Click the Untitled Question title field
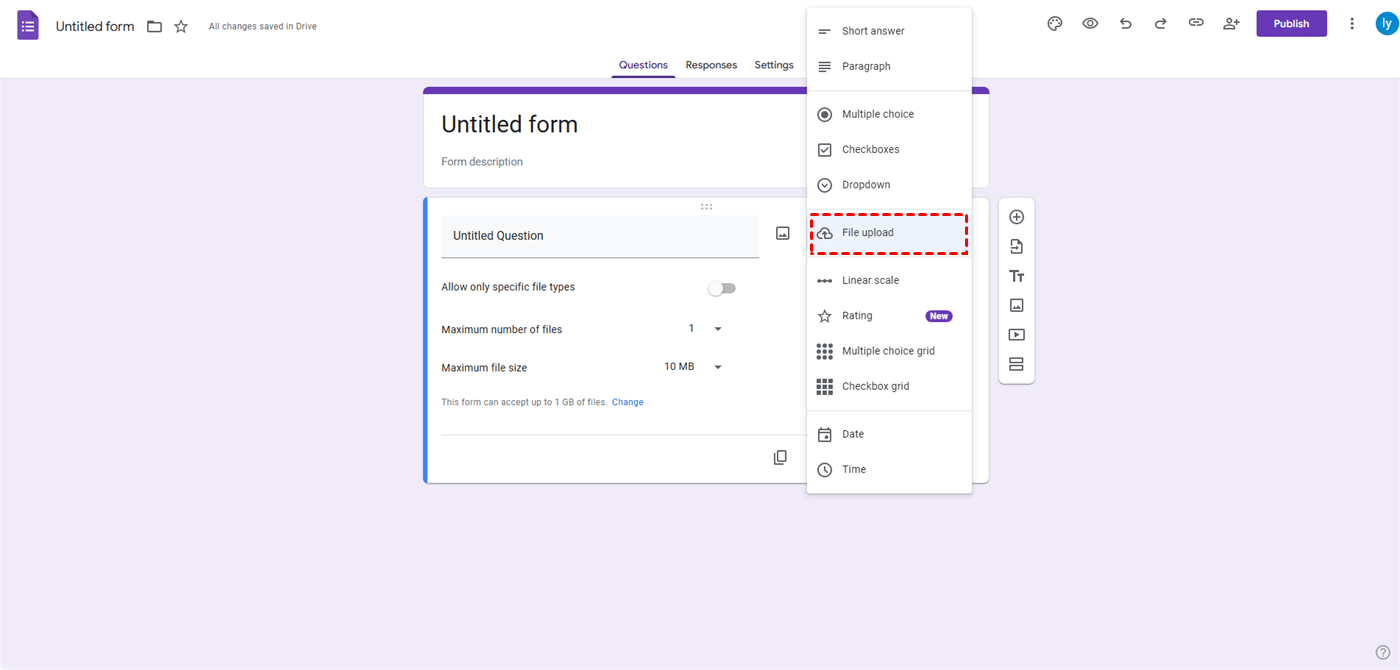The image size is (1400, 670). 599,236
